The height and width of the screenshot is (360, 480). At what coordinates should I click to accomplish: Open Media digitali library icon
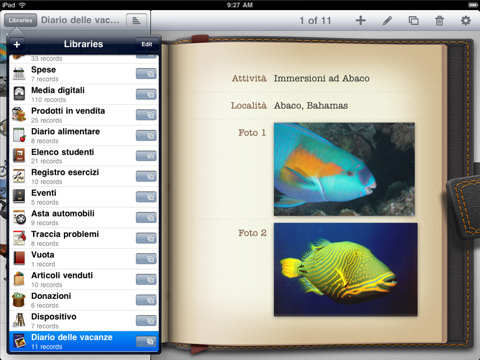(19, 94)
